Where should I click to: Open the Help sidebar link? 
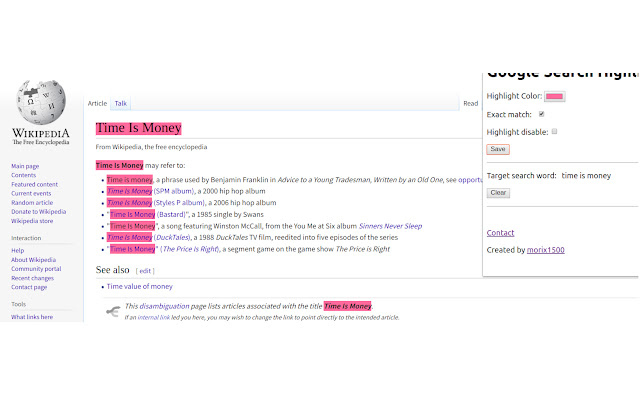click(18, 251)
